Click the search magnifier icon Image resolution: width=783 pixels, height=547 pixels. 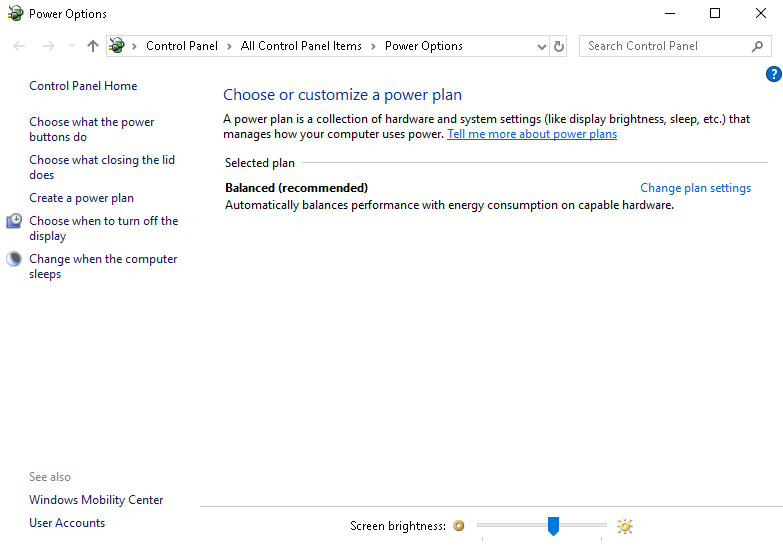click(x=758, y=46)
